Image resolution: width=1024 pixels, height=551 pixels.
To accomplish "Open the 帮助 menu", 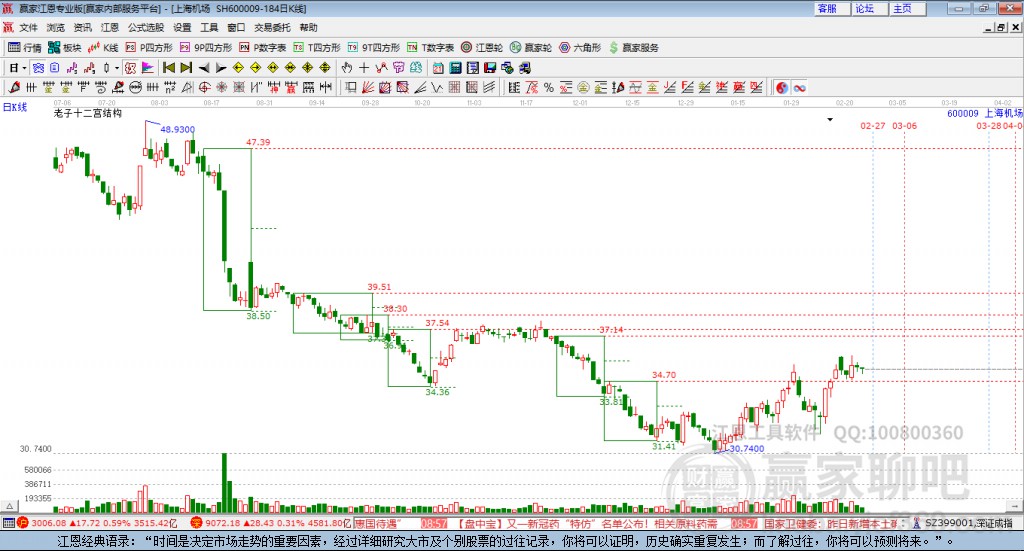I will click(x=308, y=27).
